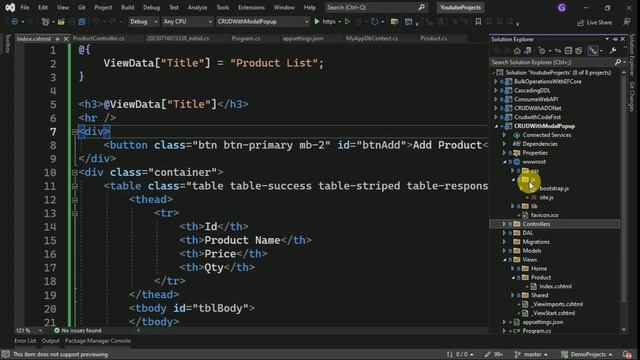Open the 121 % zoom level dropdown

(x=29, y=331)
